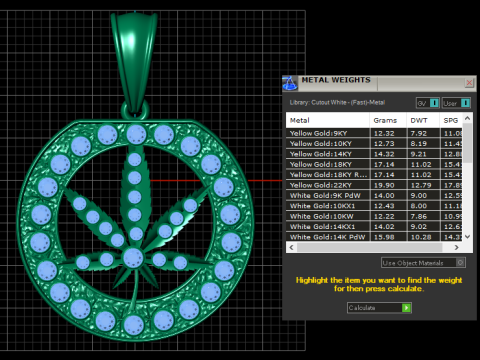Viewport: 480px width, 360px height.
Task: Select White Gold:14K PdW row
Action: (x=374, y=237)
